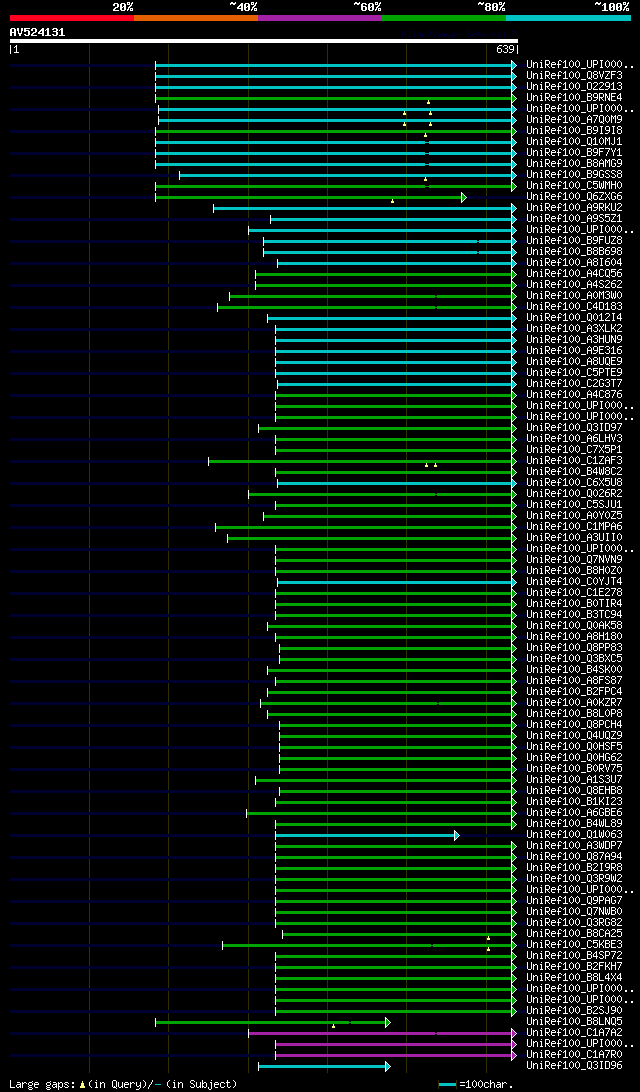Select the UniRef100_Q4UQZ9 label
The image size is (640, 1092).
click(x=575, y=735)
